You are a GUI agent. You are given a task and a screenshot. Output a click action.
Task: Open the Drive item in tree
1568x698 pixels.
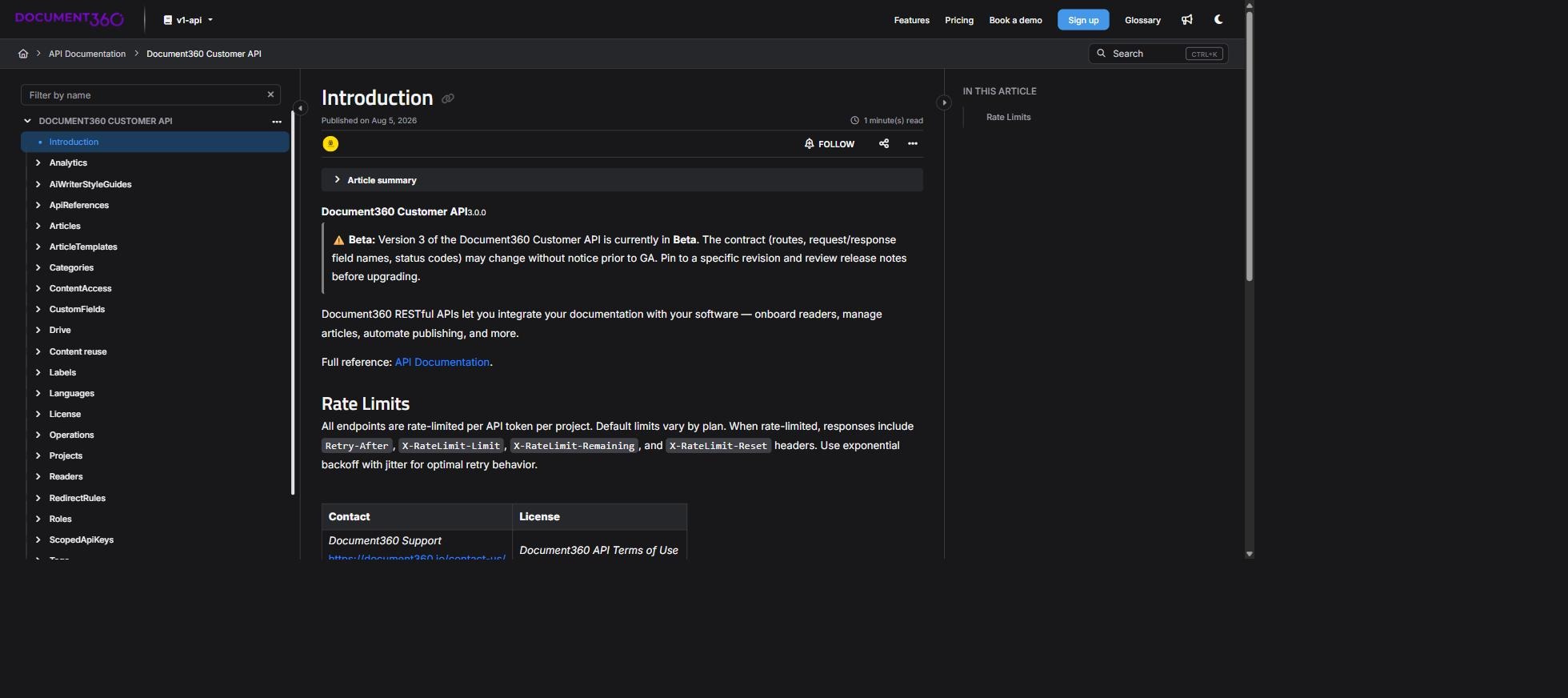pyautogui.click(x=60, y=330)
